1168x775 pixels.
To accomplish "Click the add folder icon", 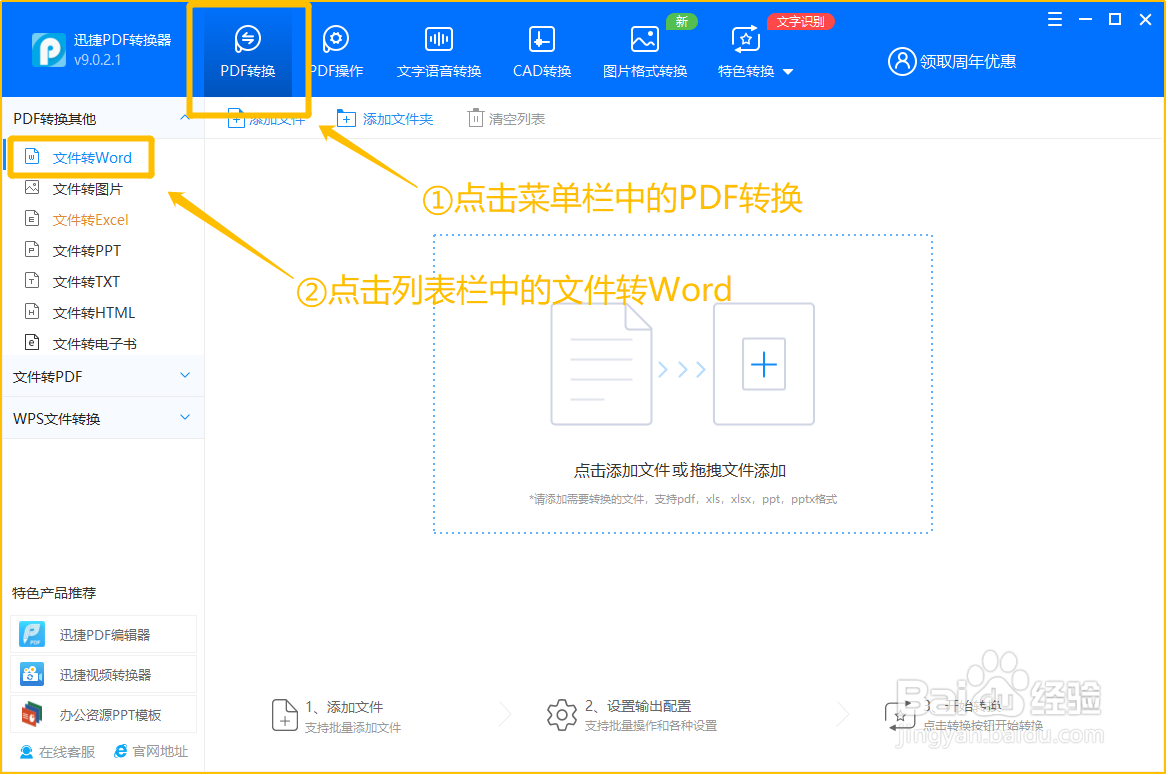I will (x=346, y=118).
